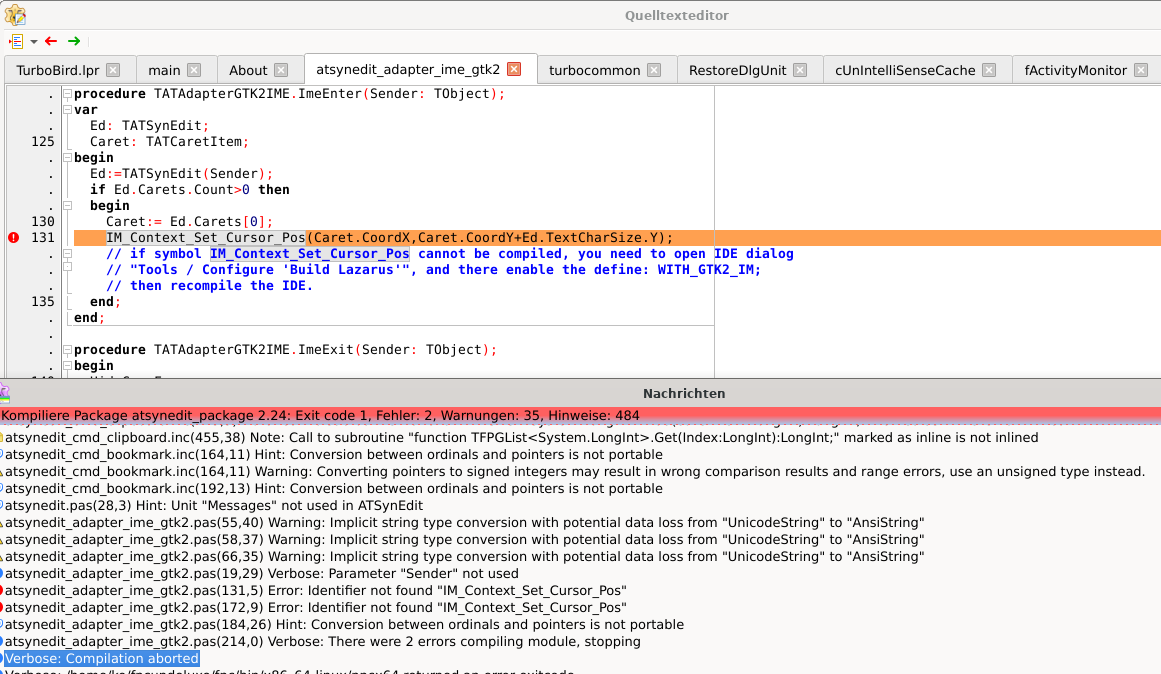Click the red compile summary header
The height and width of the screenshot is (674, 1161).
tap(580, 414)
